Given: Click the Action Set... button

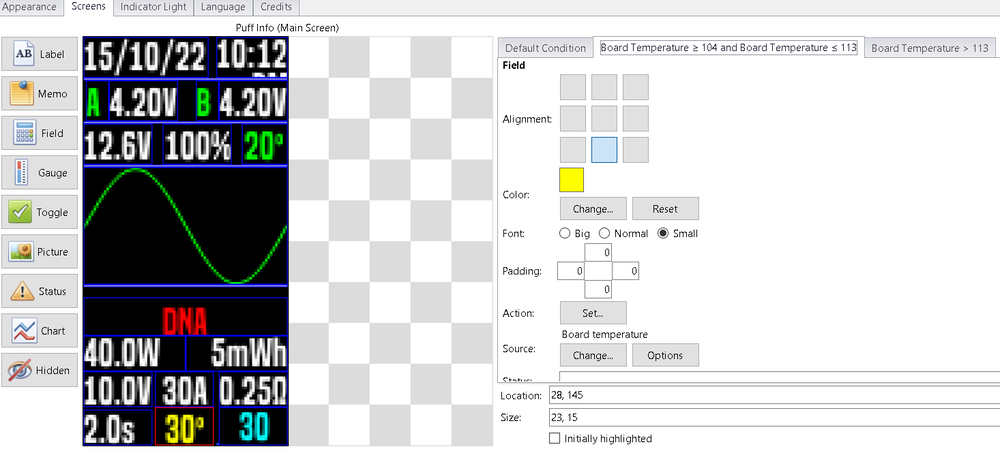Looking at the screenshot, I should pos(593,313).
